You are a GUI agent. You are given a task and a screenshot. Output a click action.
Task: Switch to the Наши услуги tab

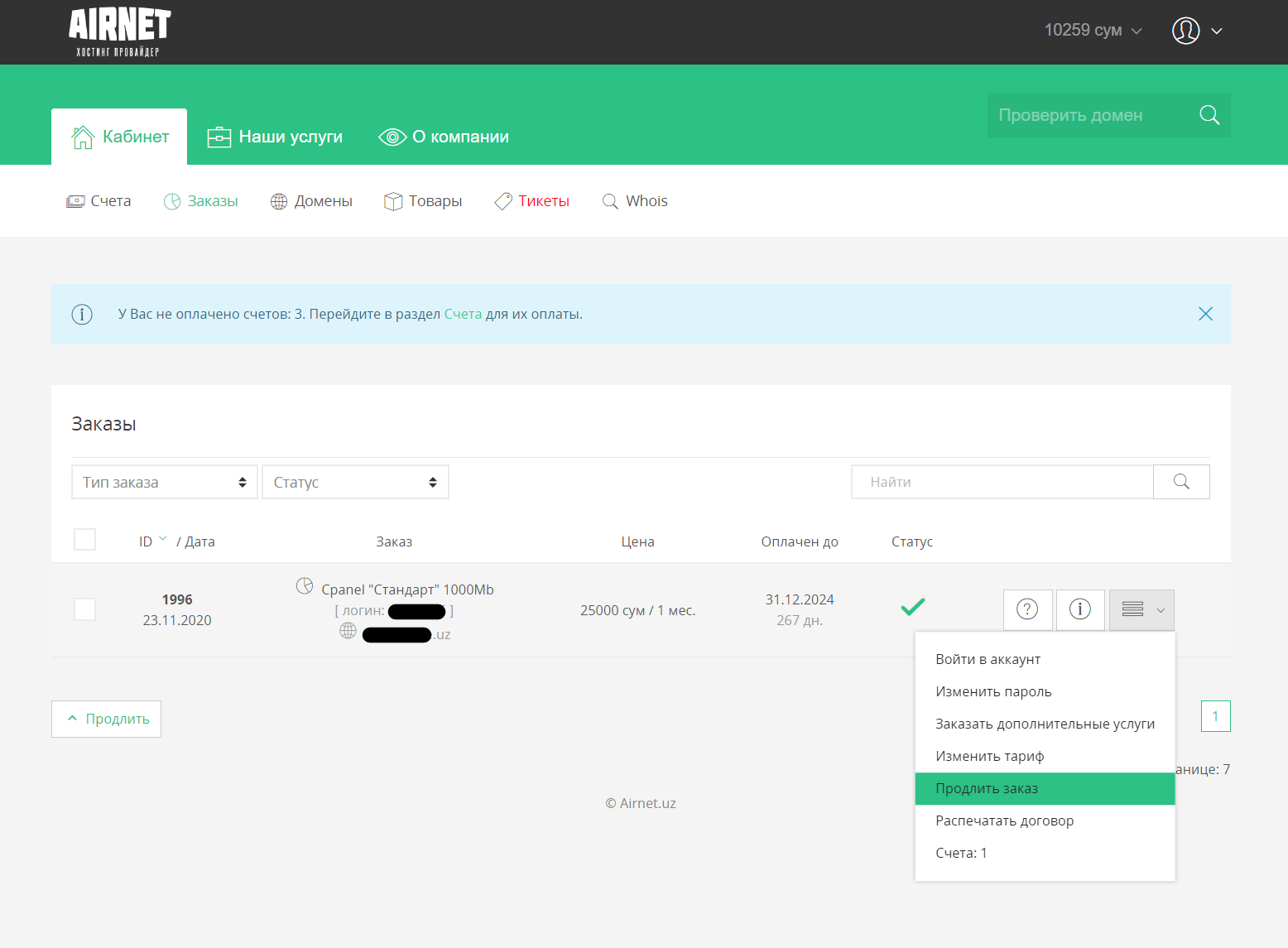tap(275, 137)
